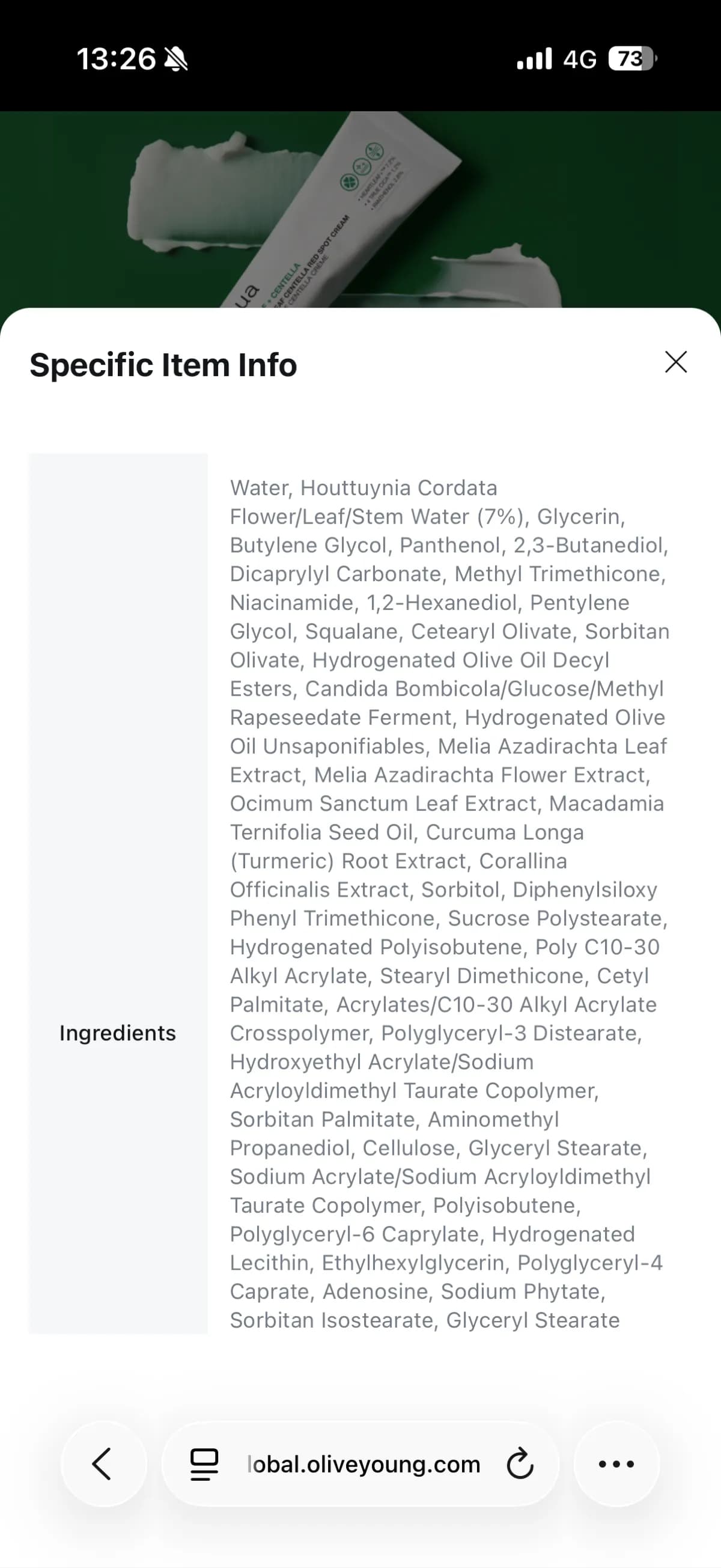721x1568 pixels.
Task: Open the page settings icon in address bar
Action: [204, 1464]
